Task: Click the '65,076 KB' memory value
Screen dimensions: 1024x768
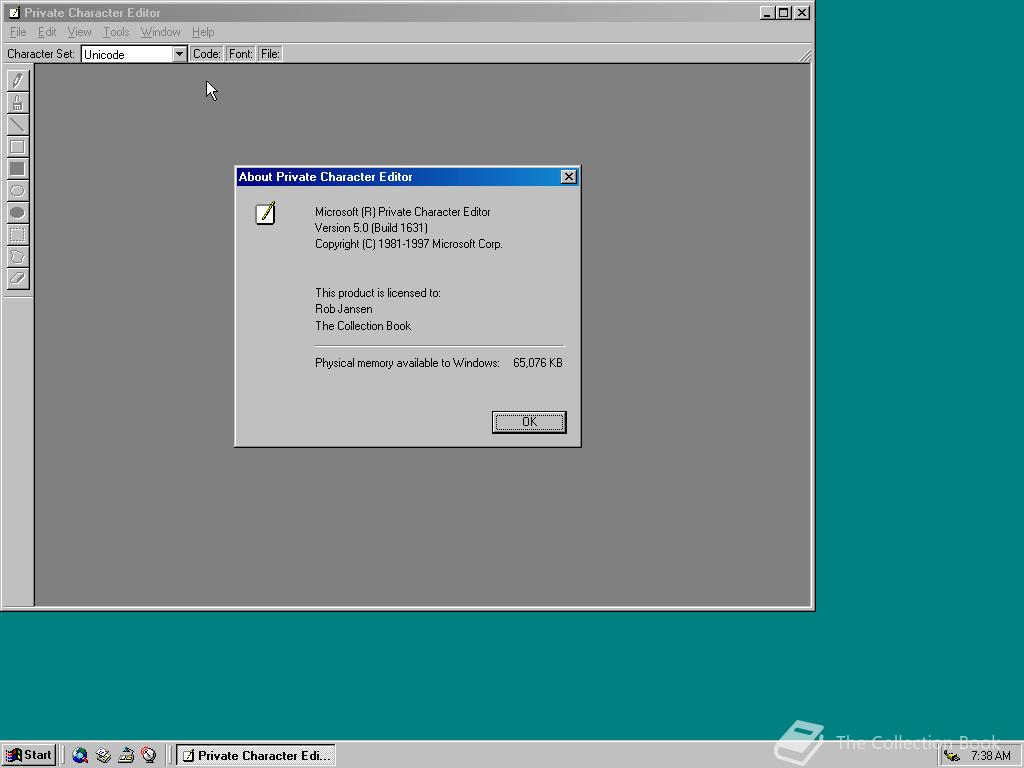Action: (x=537, y=362)
